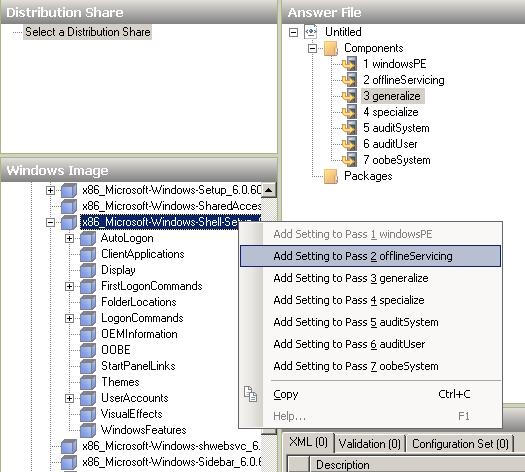This screenshot has width=525, height=472.
Task: Collapse the Components folder in Answer File
Action: pyautogui.click(x=312, y=49)
